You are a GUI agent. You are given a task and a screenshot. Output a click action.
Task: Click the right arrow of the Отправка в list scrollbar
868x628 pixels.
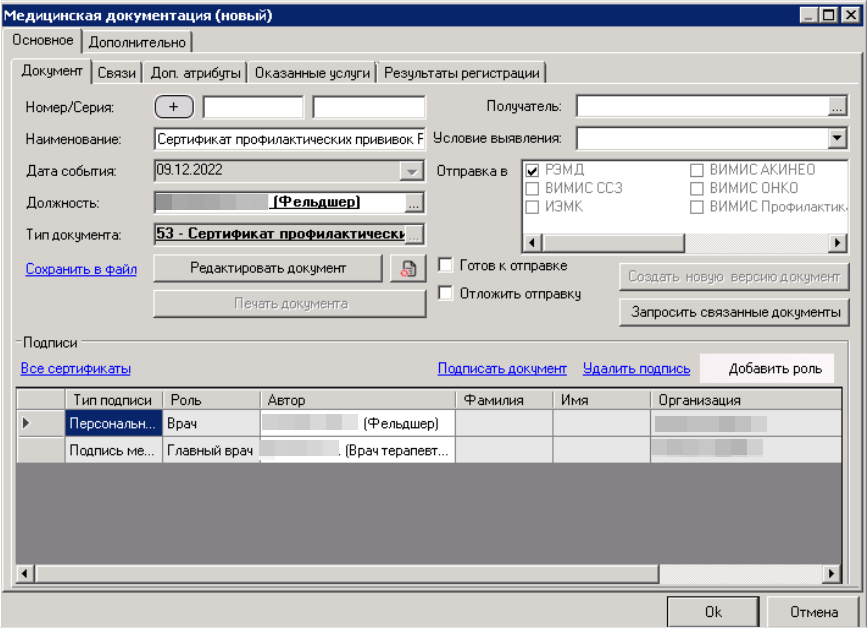pyautogui.click(x=837, y=243)
